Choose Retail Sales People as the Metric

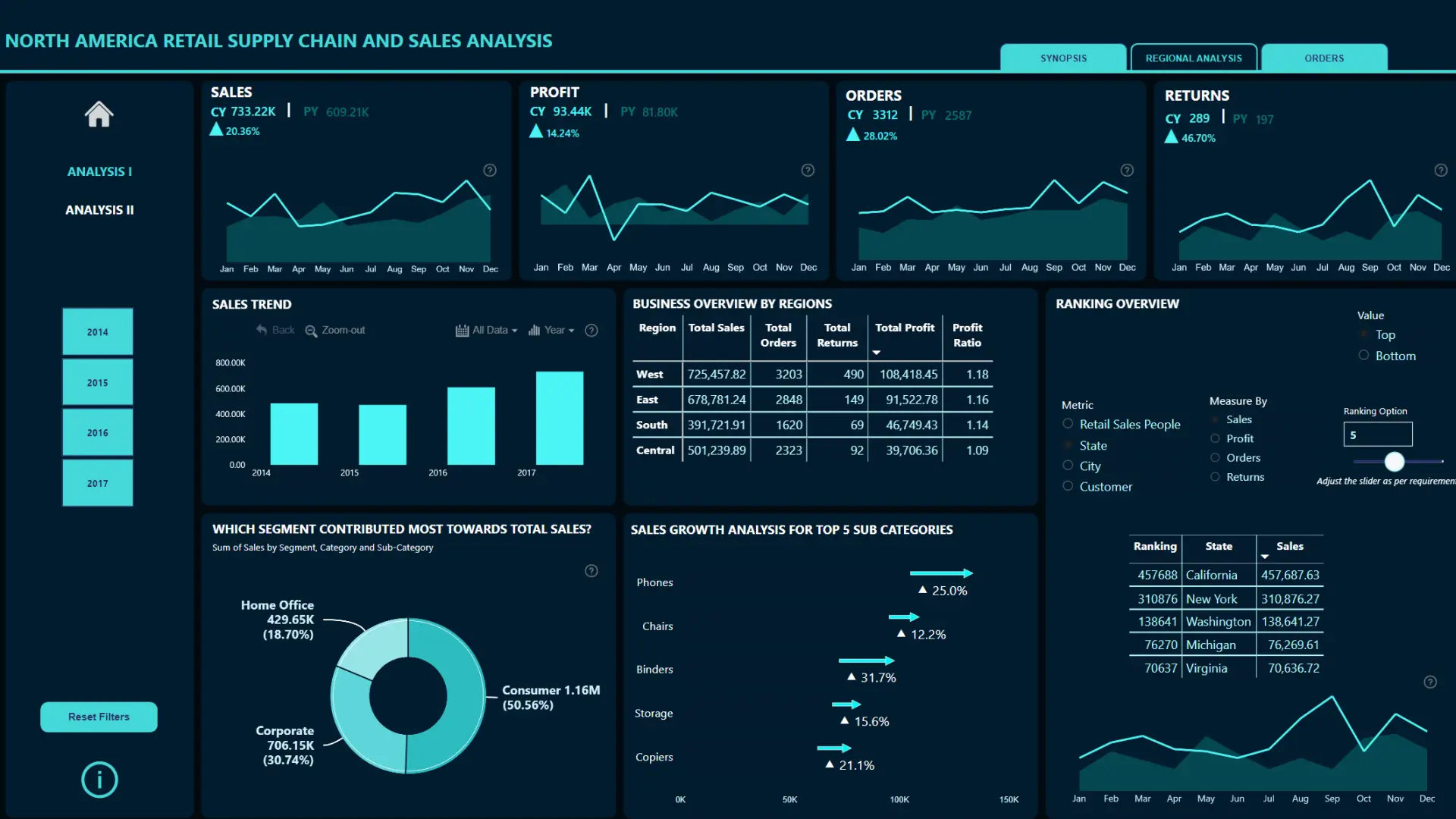1067,424
